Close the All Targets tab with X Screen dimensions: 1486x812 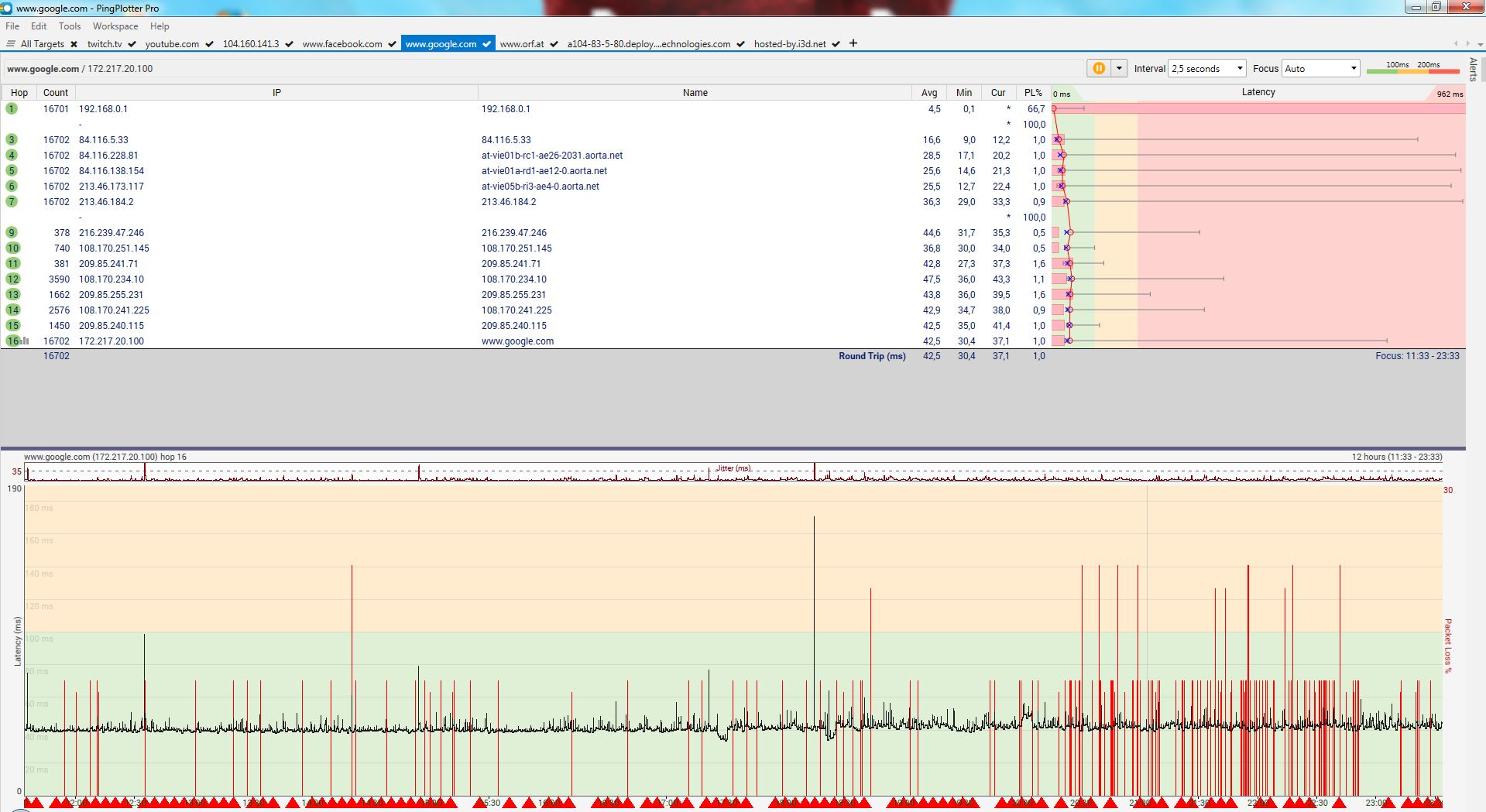(x=74, y=44)
